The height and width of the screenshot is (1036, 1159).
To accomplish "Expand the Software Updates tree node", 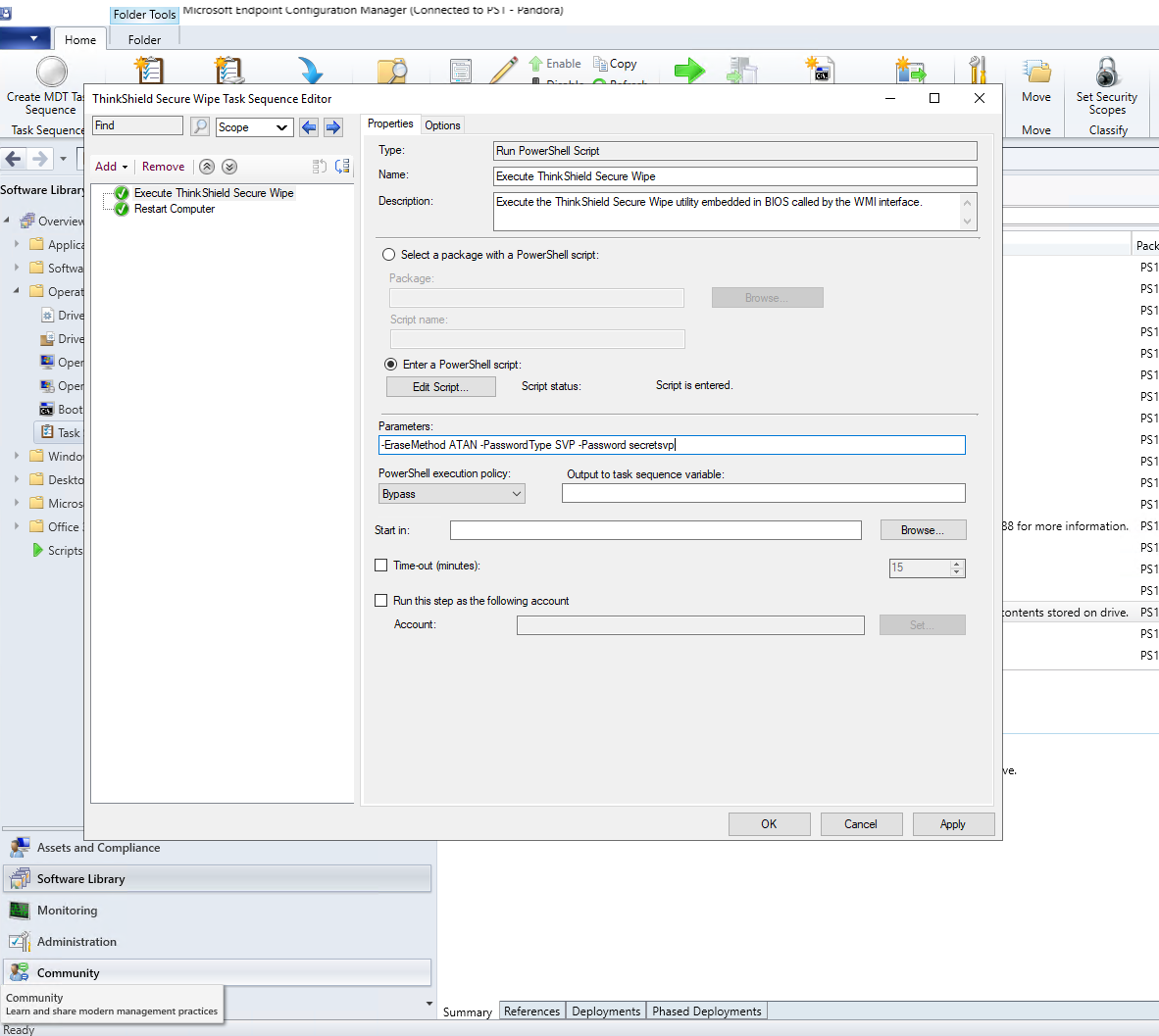I will tap(17, 268).
